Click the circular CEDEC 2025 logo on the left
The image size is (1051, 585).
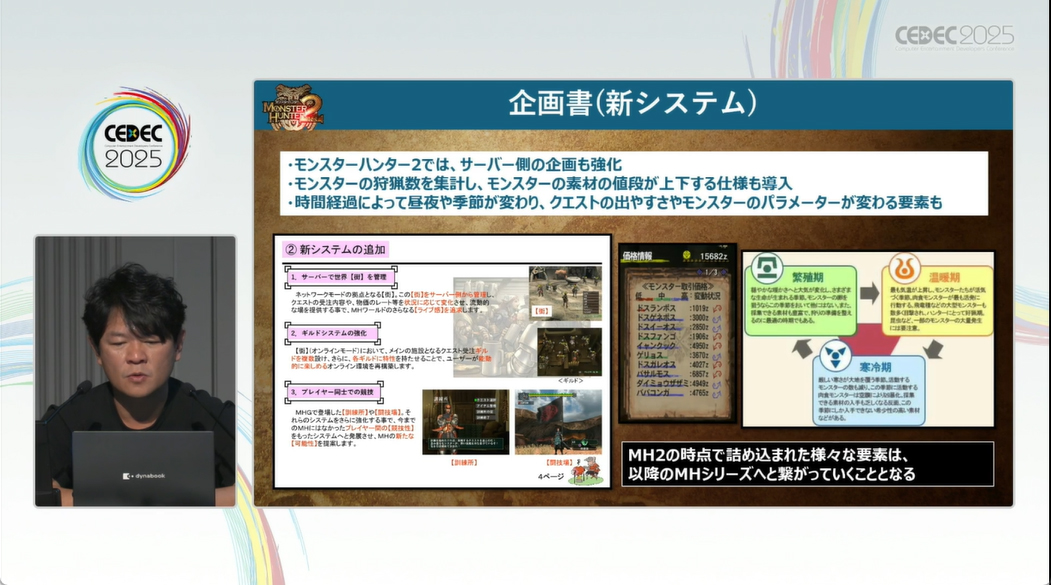pyautogui.click(x=134, y=145)
